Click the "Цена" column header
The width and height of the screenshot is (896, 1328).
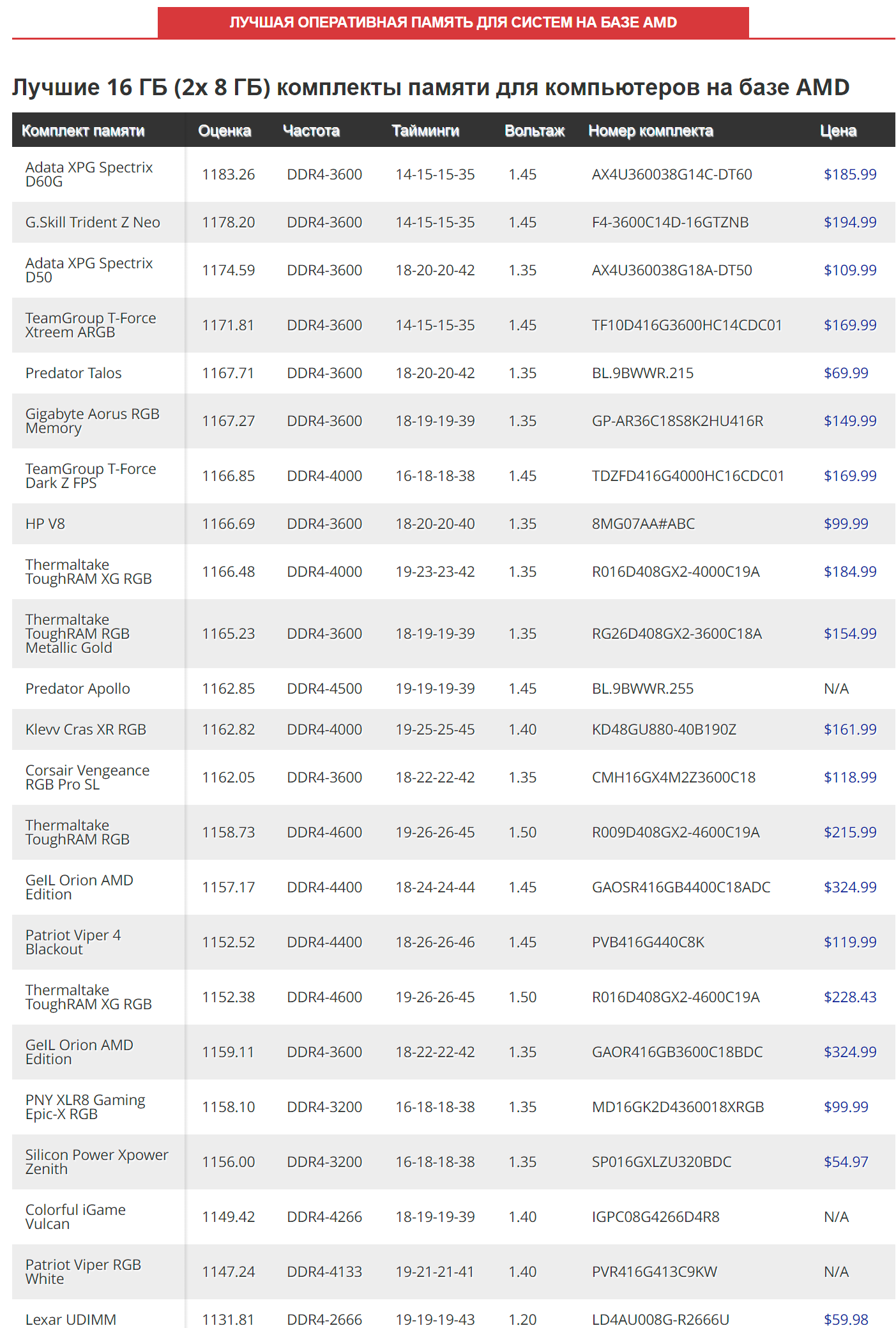(x=838, y=131)
